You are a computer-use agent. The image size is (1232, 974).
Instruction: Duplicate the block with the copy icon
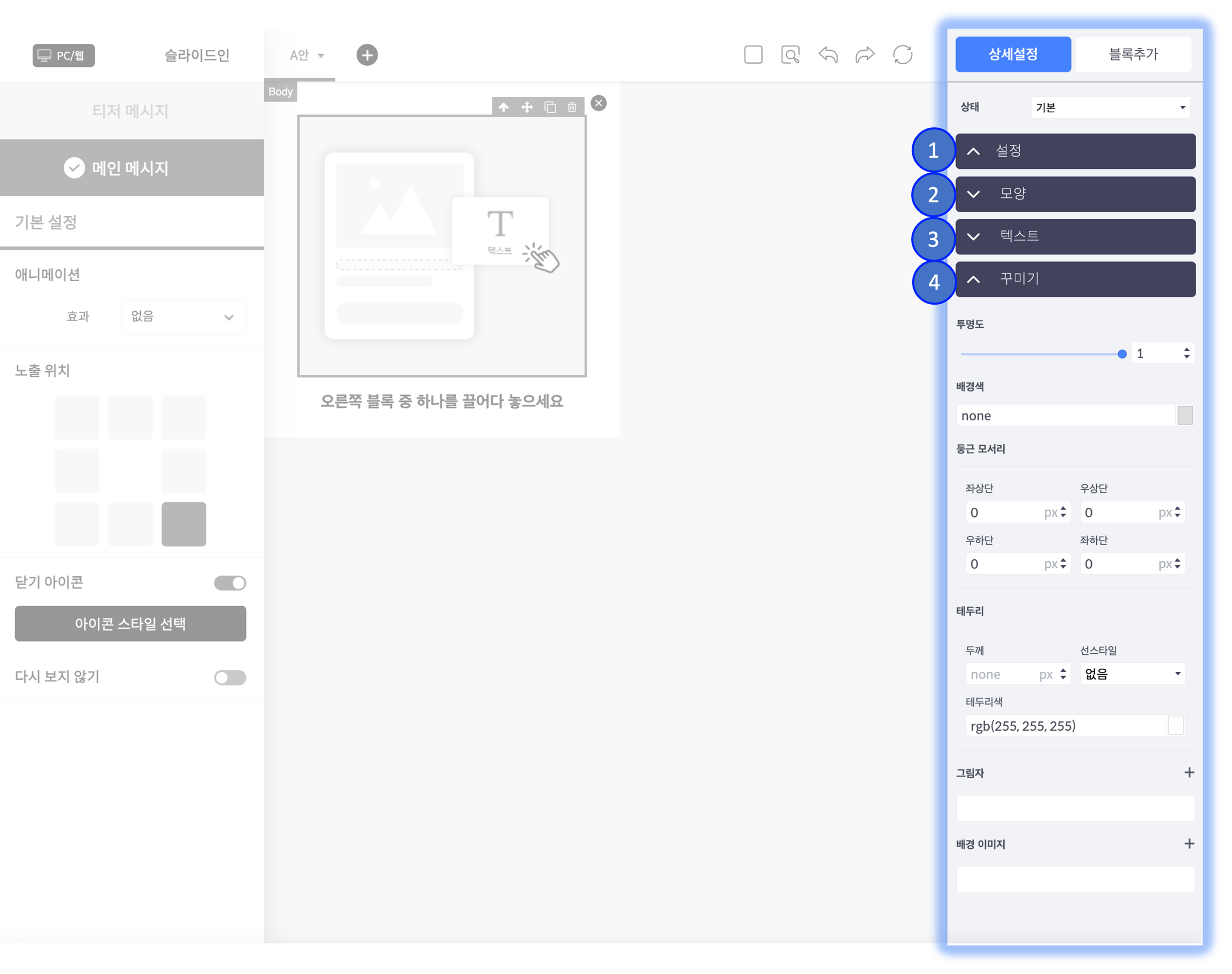pos(550,107)
